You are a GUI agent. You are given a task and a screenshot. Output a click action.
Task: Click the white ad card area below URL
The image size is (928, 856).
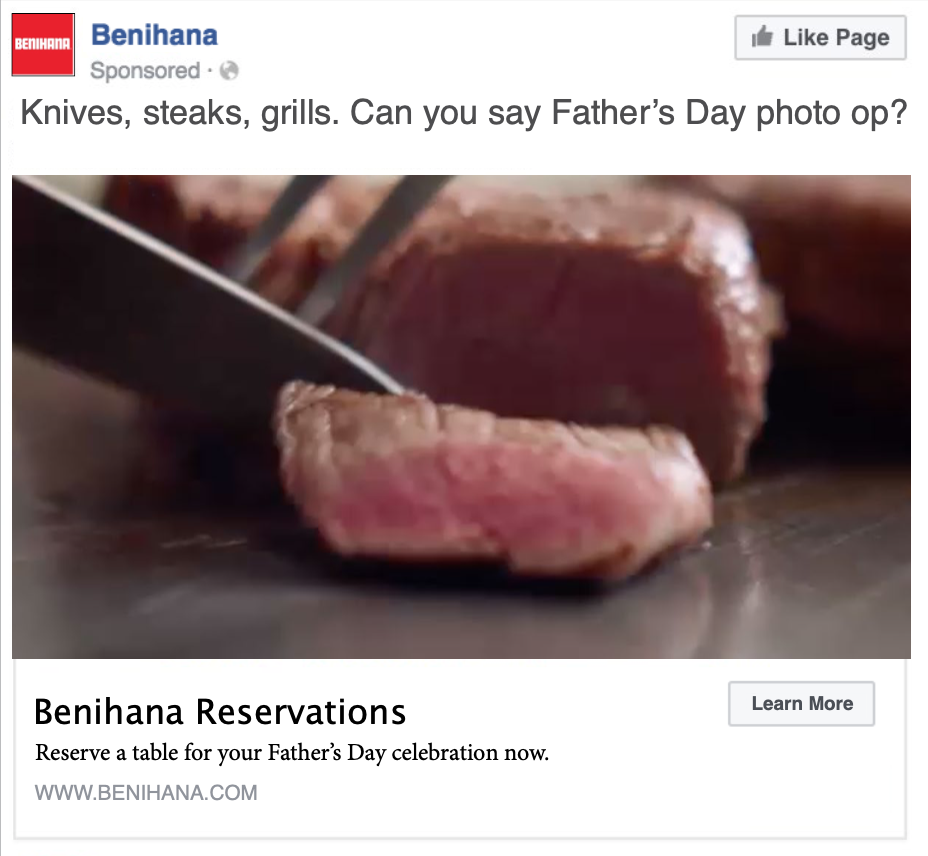[x=460, y=820]
